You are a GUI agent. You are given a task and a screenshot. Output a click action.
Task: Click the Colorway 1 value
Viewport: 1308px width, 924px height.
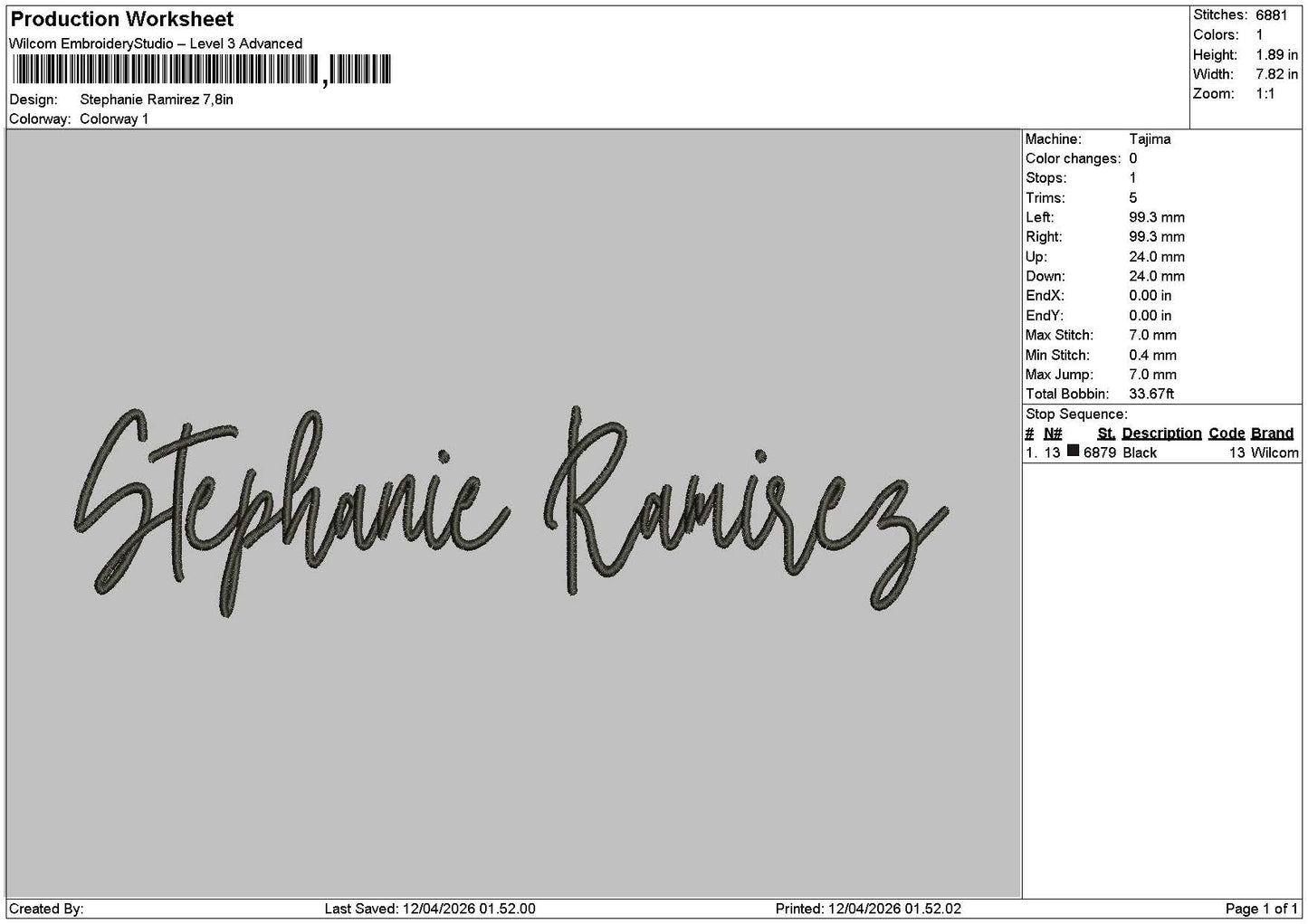(x=114, y=119)
